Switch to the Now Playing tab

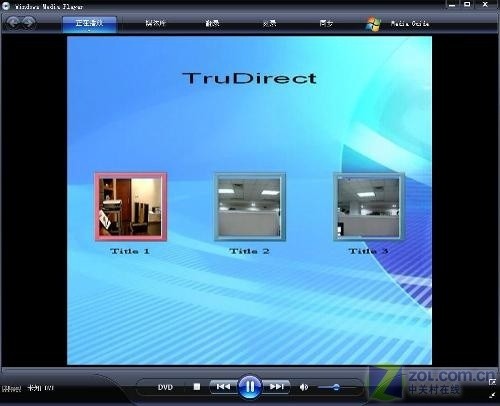coord(89,24)
